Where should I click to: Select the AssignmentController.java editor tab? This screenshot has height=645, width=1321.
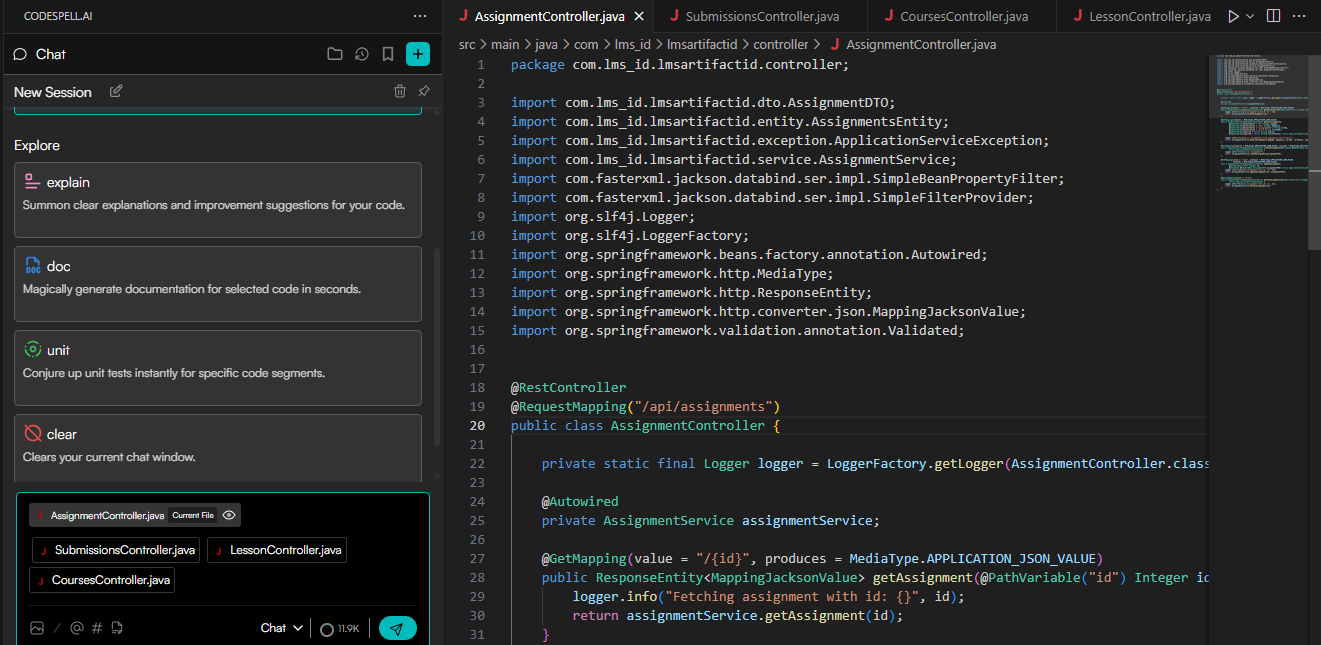pyautogui.click(x=549, y=16)
